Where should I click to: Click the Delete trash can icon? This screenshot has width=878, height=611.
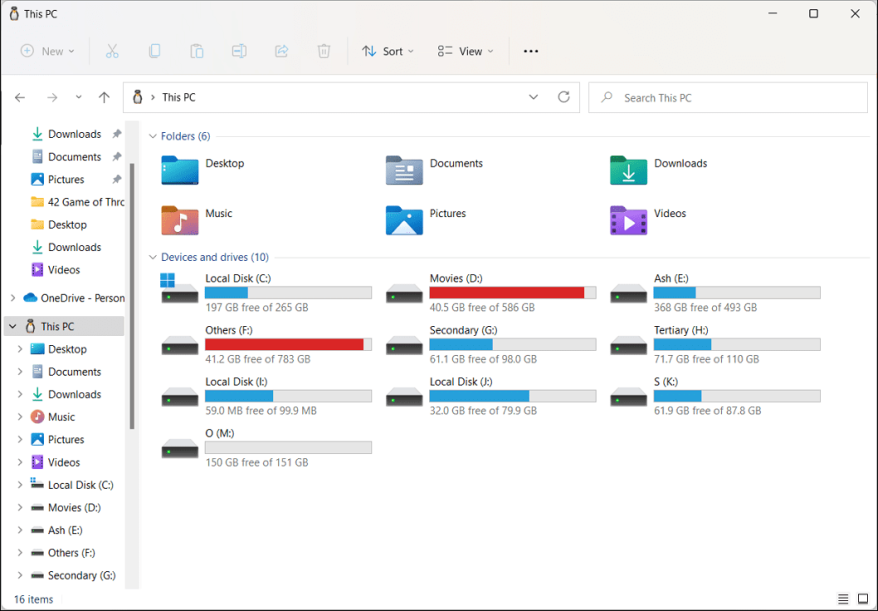pyautogui.click(x=324, y=51)
